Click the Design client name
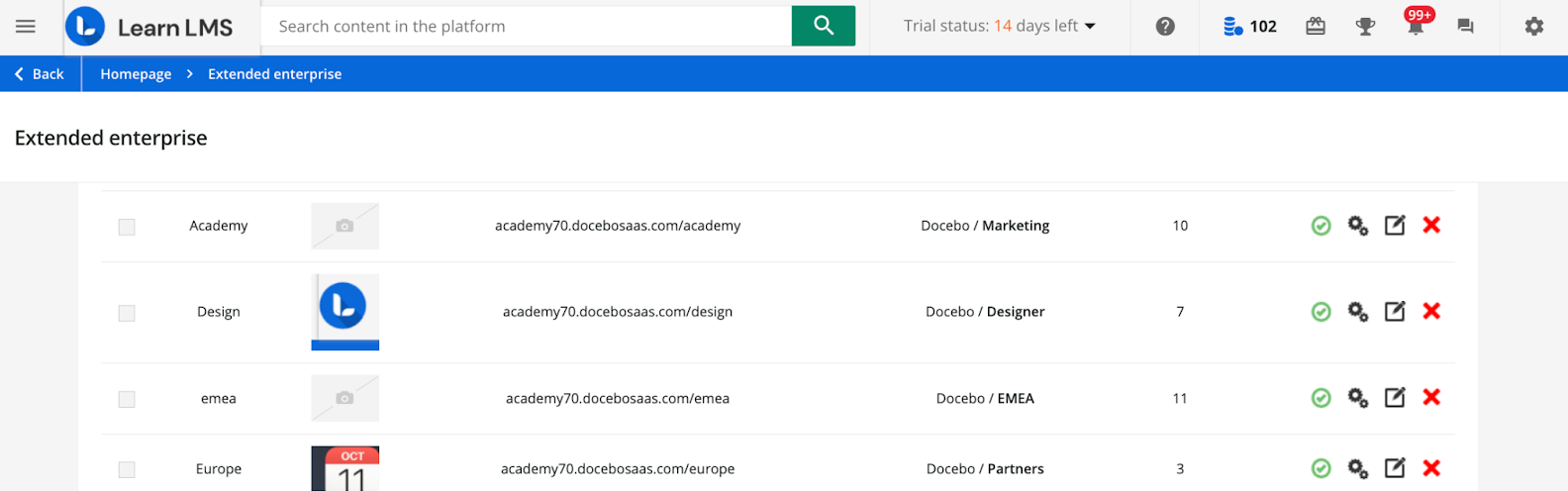The image size is (1568, 491). click(219, 312)
